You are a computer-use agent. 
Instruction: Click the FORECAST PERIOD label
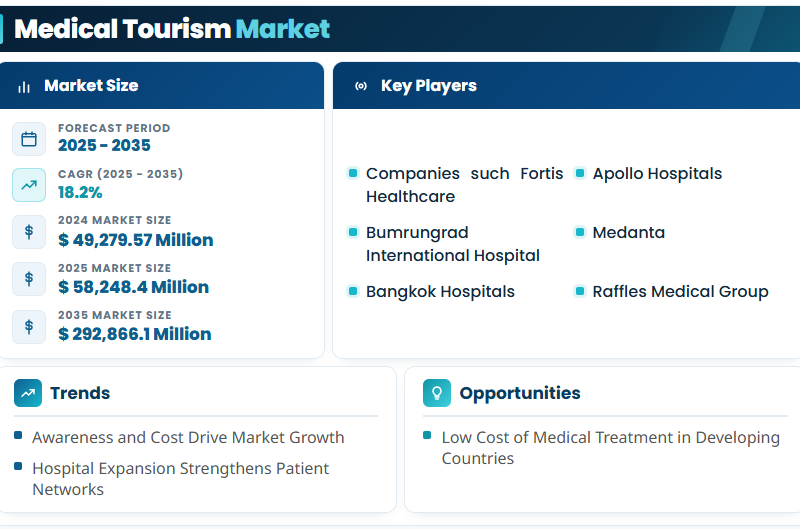(x=114, y=128)
